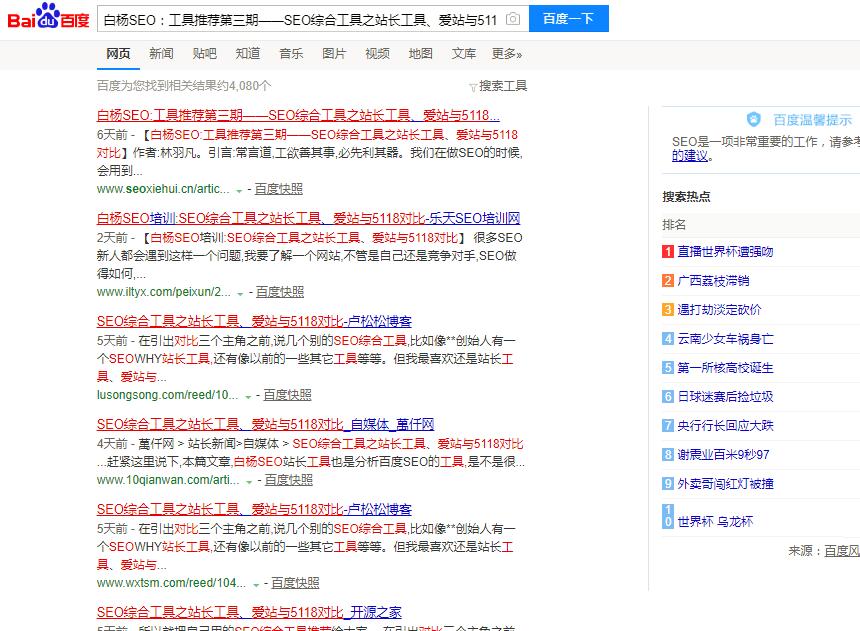Screen dimensions: 860x631
Task: Click the rank 1 badge in hot searches
Action: click(667, 252)
